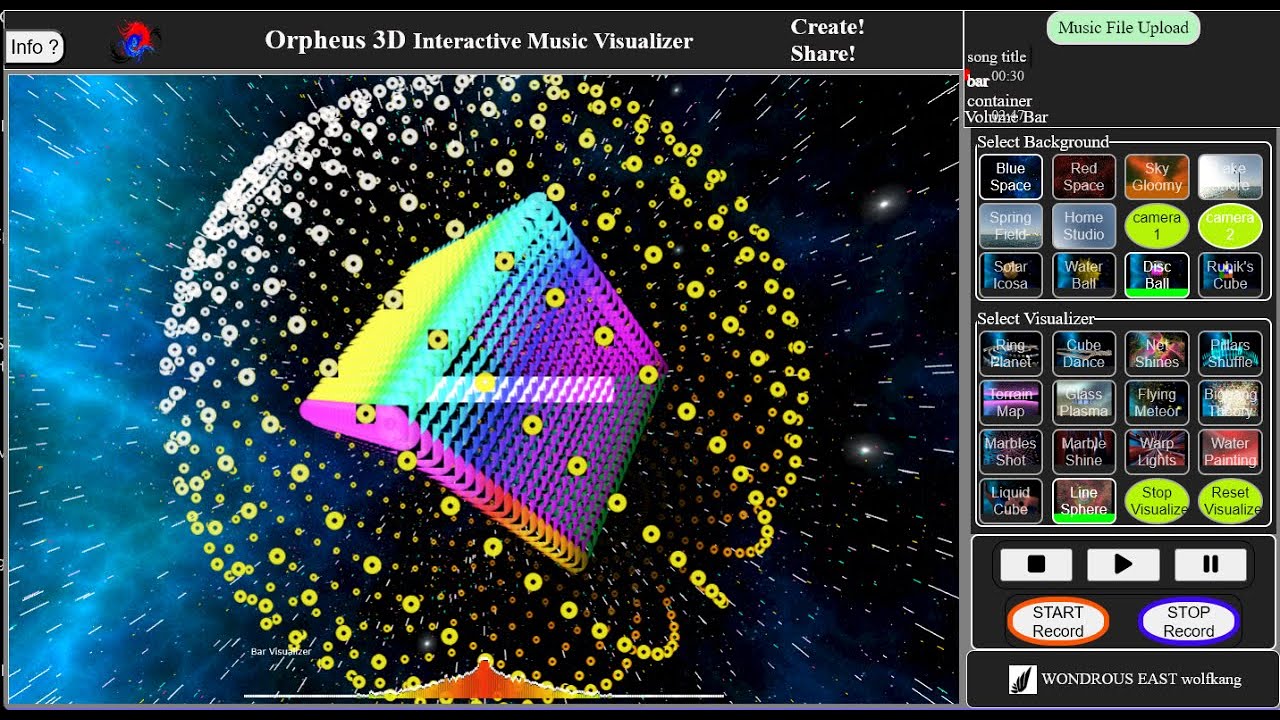
Task: Switch to camera 2
Action: (x=1230, y=226)
